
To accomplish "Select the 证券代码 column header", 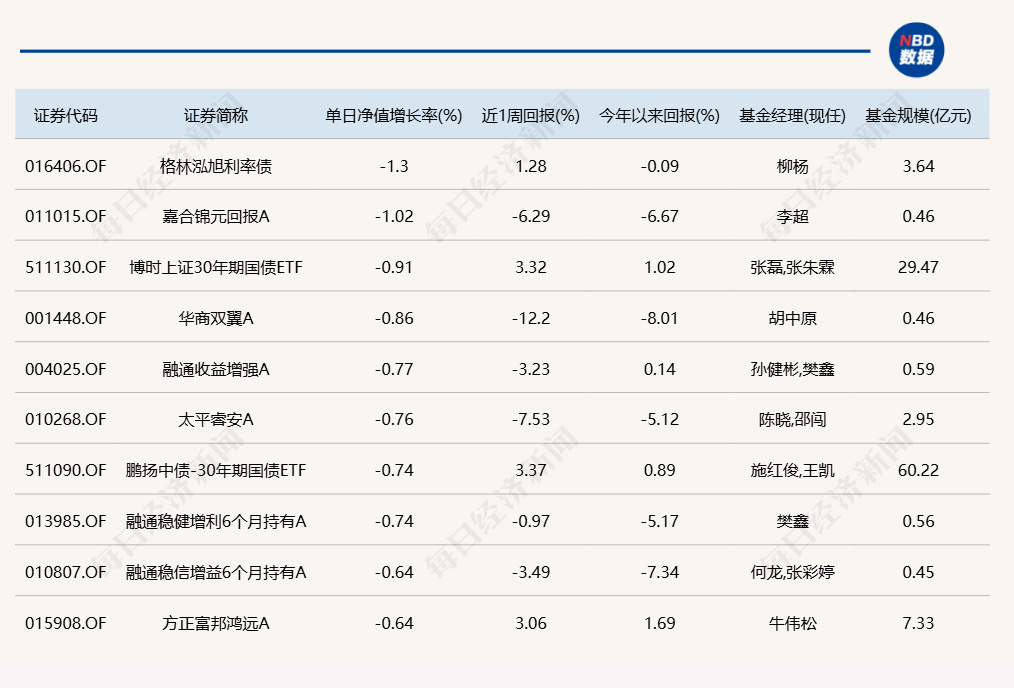I will click(65, 116).
